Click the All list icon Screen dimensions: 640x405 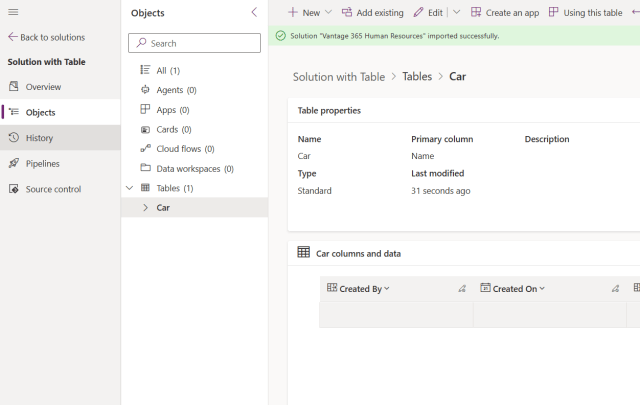pyautogui.click(x=145, y=70)
